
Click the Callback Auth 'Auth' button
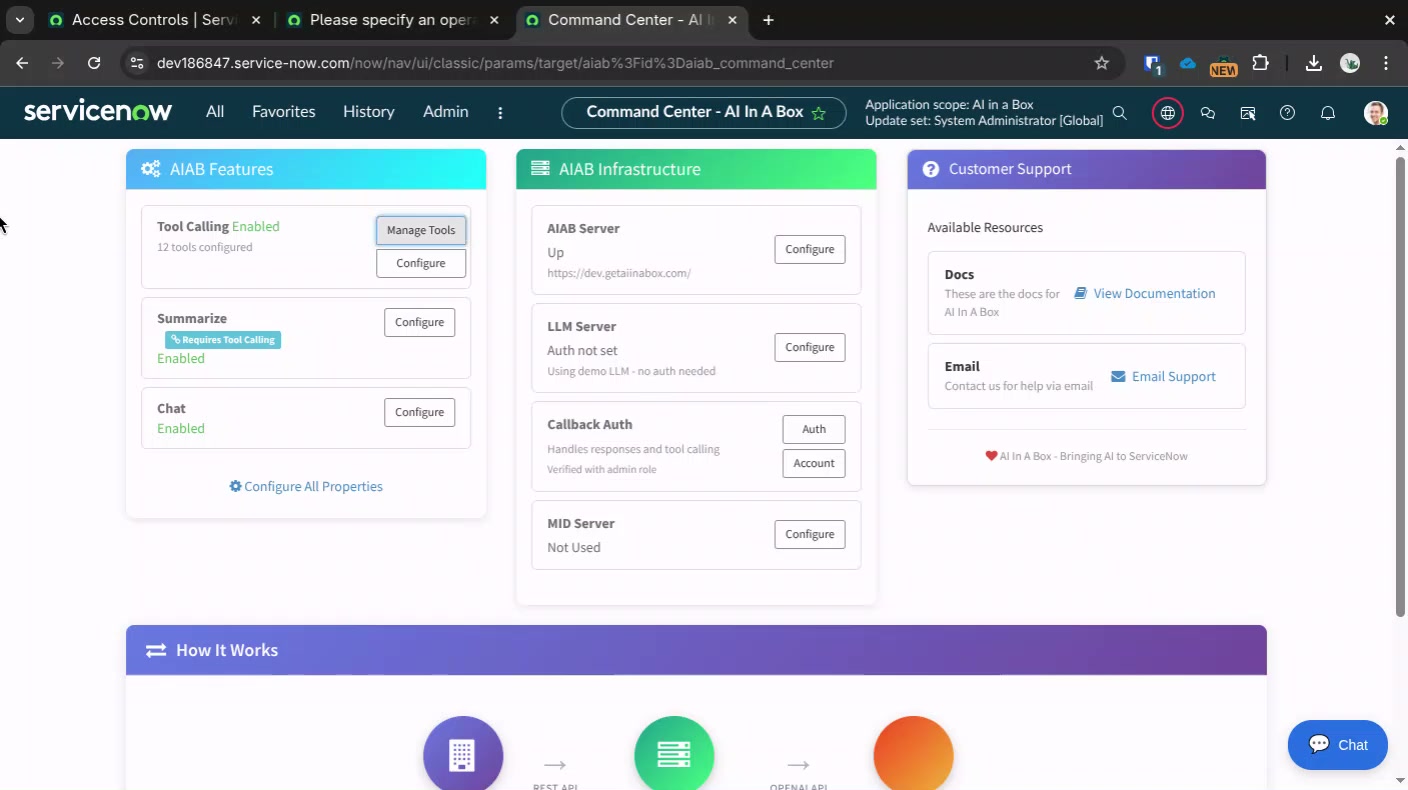pyautogui.click(x=814, y=429)
